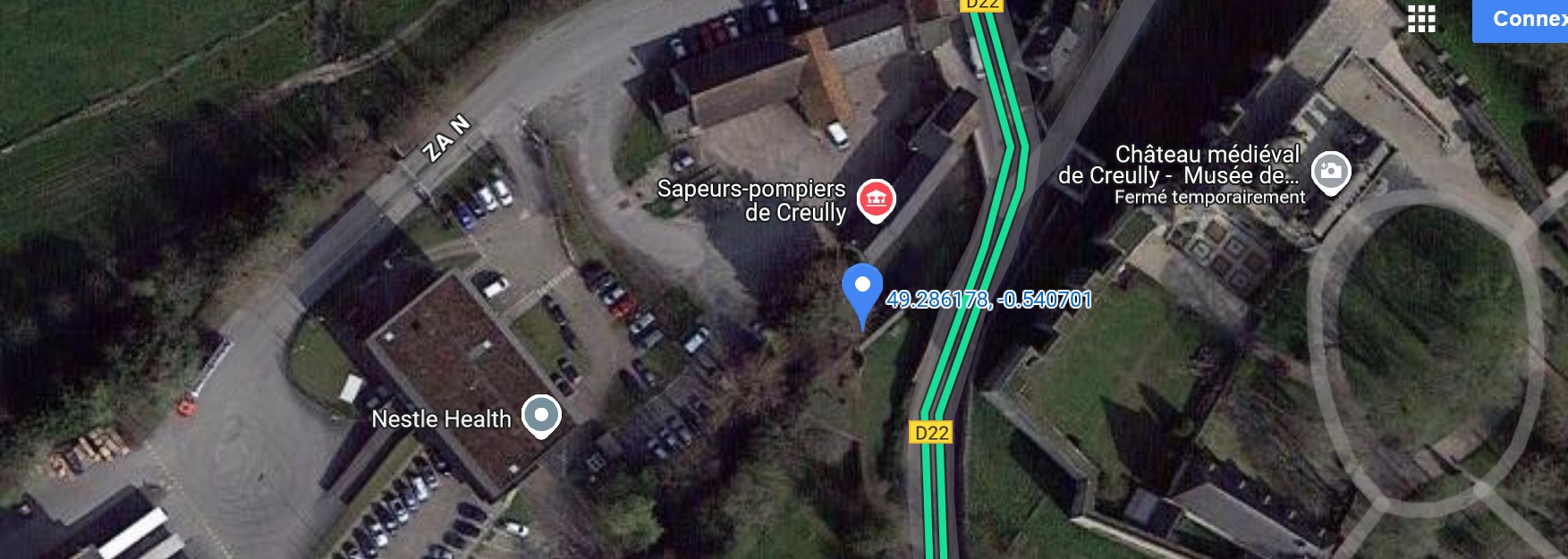Select the 49.286178, -0.540701 coordinates label

tap(989, 300)
